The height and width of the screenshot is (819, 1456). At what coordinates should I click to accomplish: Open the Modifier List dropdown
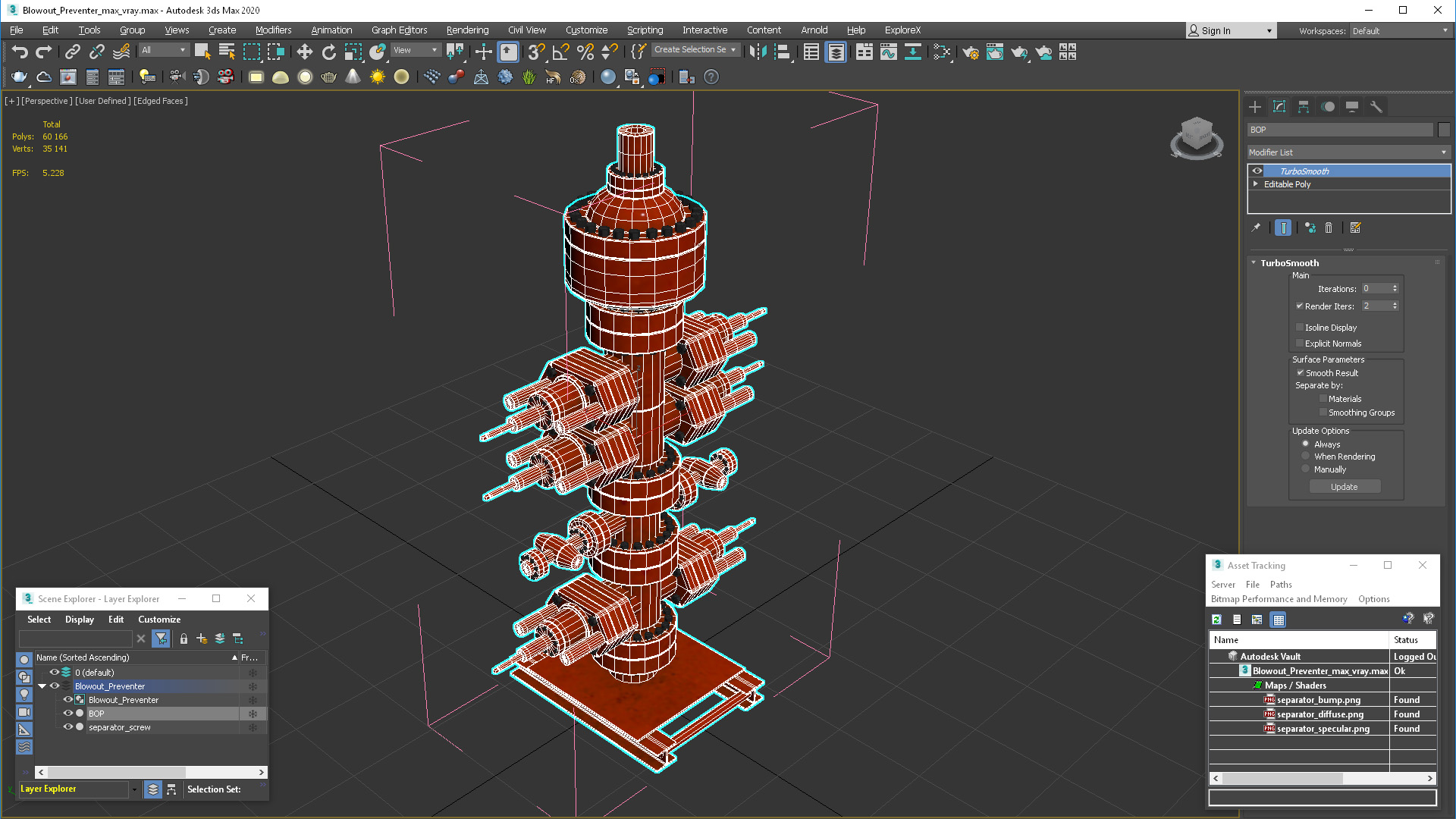point(1348,152)
